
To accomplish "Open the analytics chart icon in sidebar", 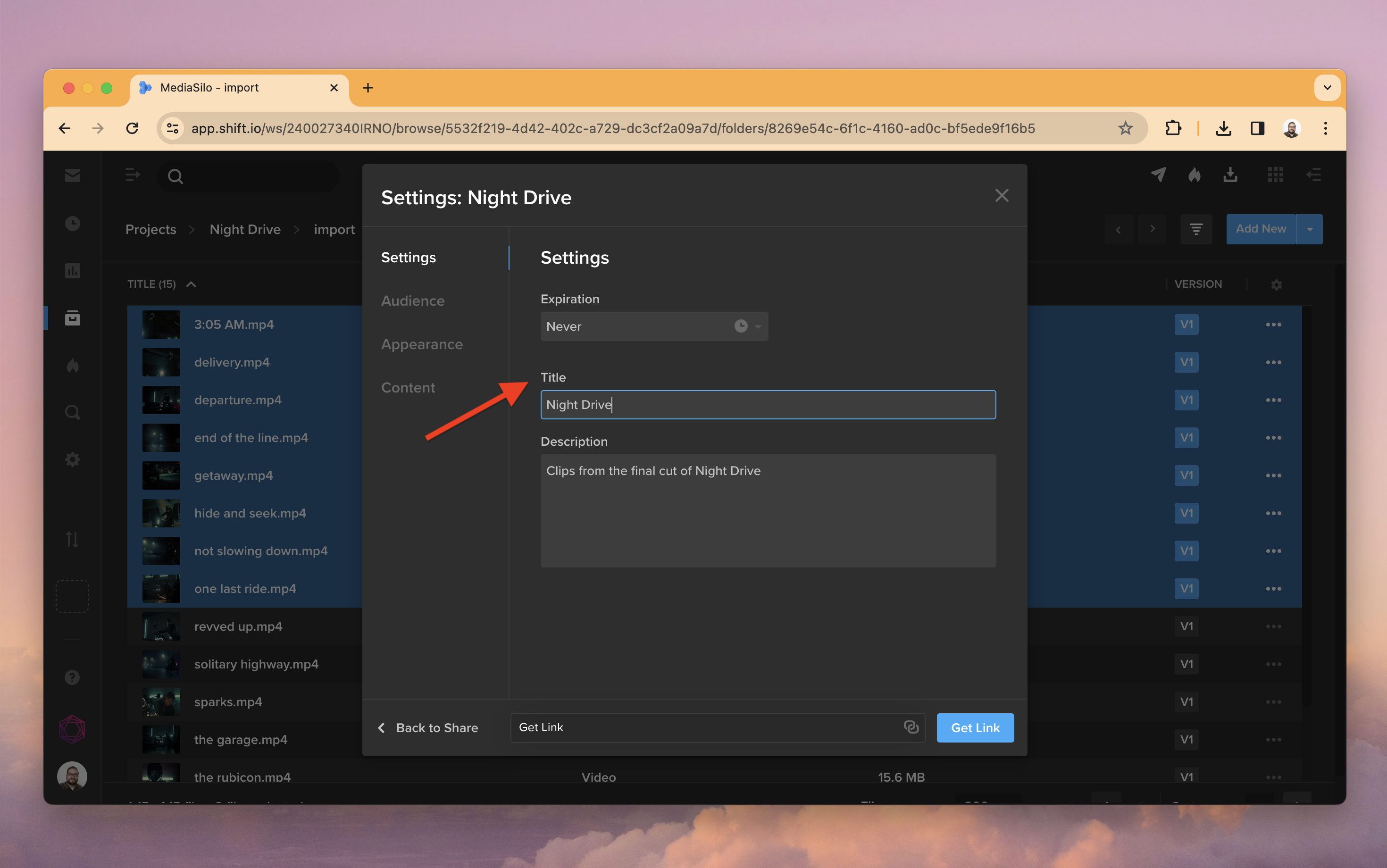I will pyautogui.click(x=72, y=270).
